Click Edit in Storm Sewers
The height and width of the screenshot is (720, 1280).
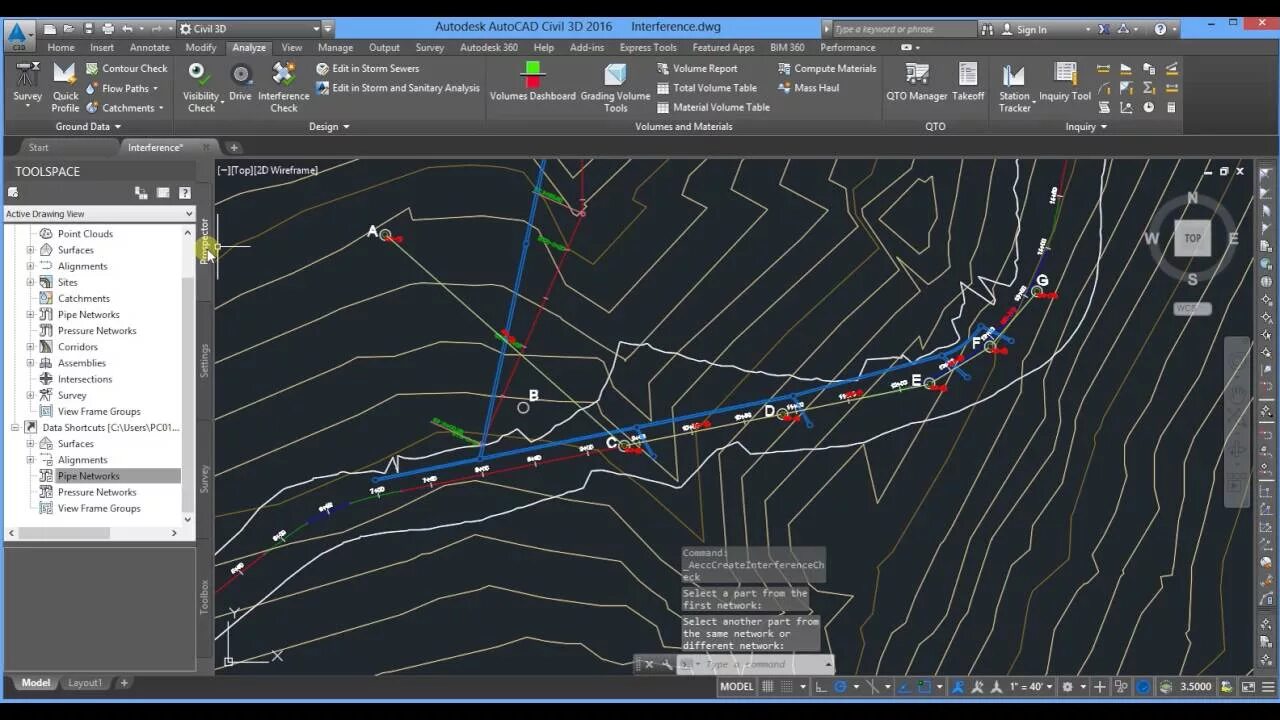click(368, 68)
